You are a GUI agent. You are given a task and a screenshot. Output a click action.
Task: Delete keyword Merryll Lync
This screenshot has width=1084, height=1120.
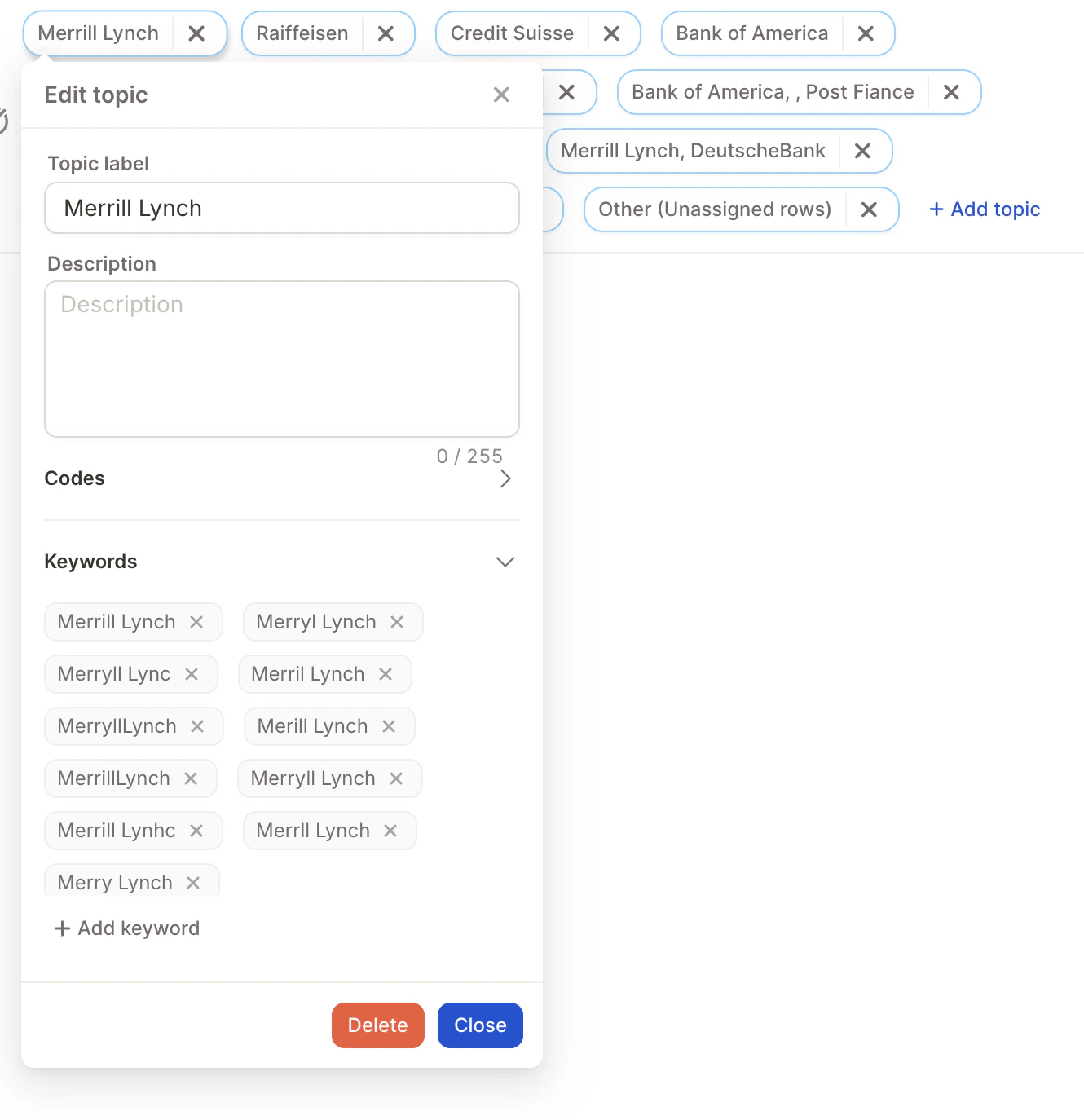(192, 674)
